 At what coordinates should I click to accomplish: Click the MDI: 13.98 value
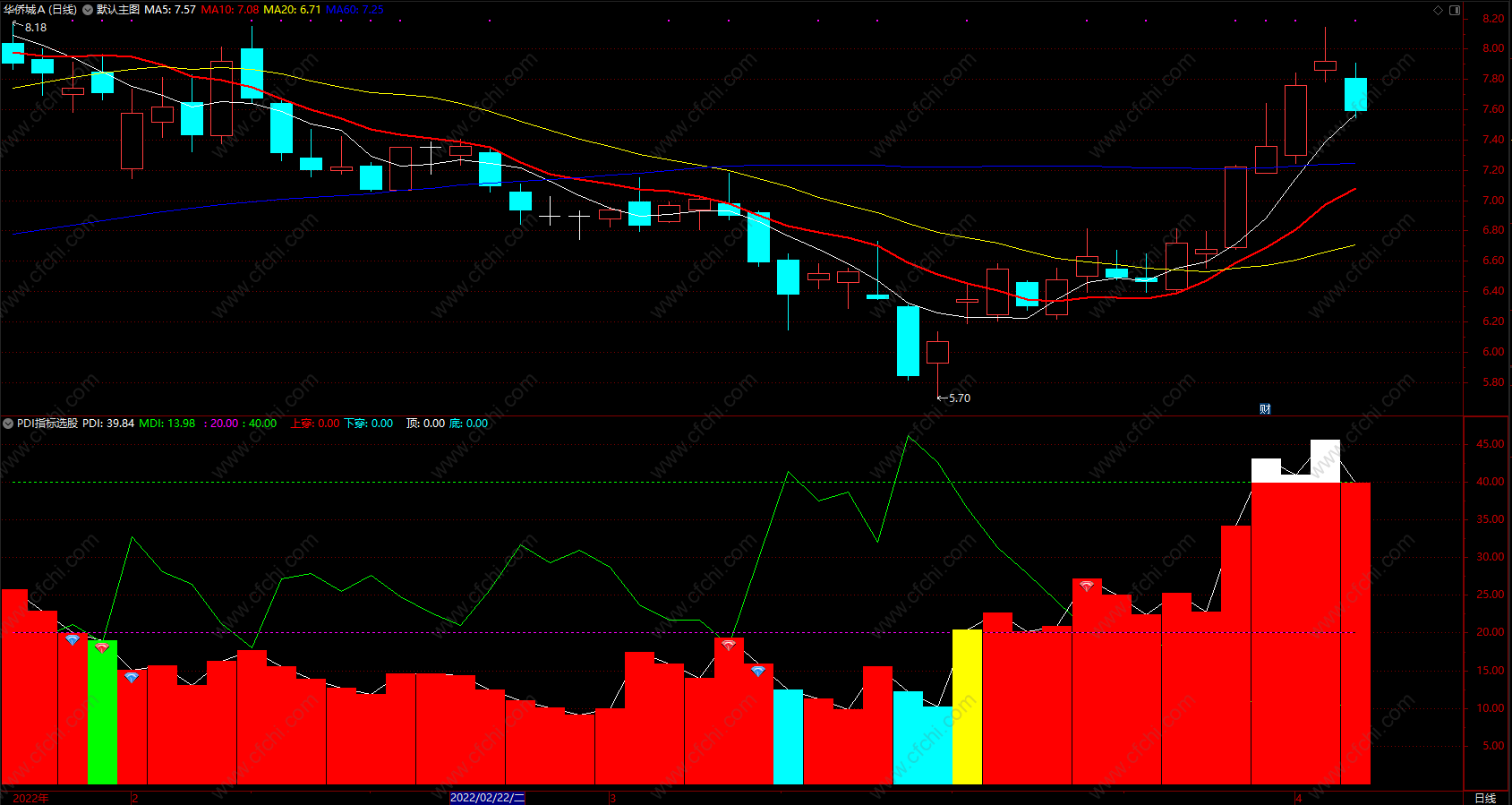click(x=167, y=424)
